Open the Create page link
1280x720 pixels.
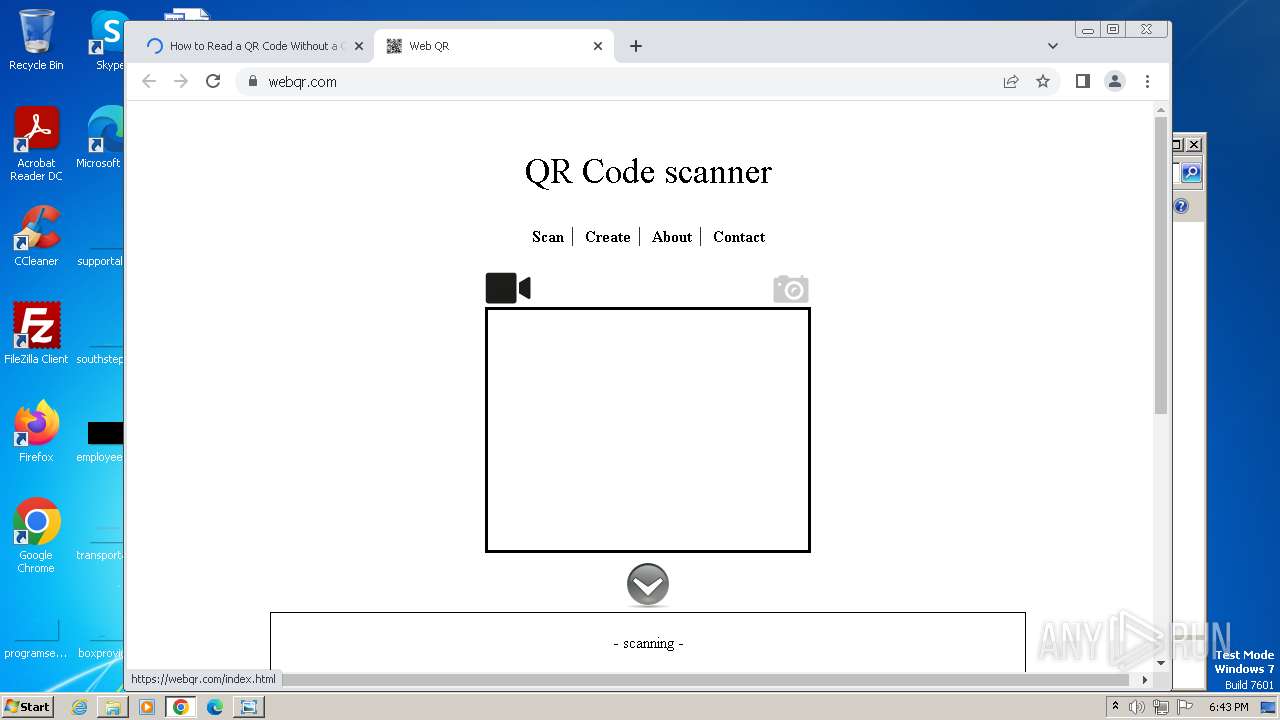pos(608,237)
